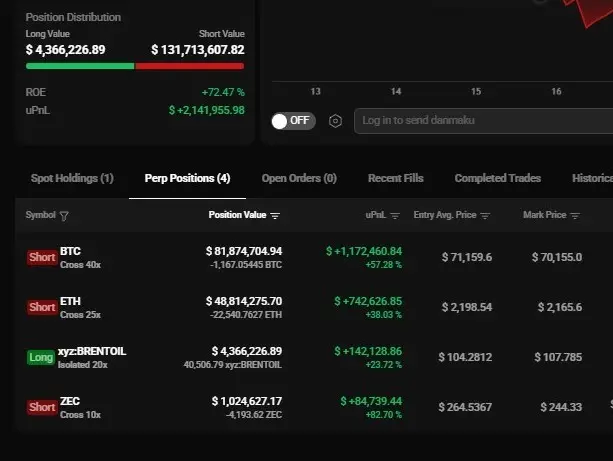Click the ZEC symbol name
Viewport: 613px width, 461px height.
click(x=70, y=401)
